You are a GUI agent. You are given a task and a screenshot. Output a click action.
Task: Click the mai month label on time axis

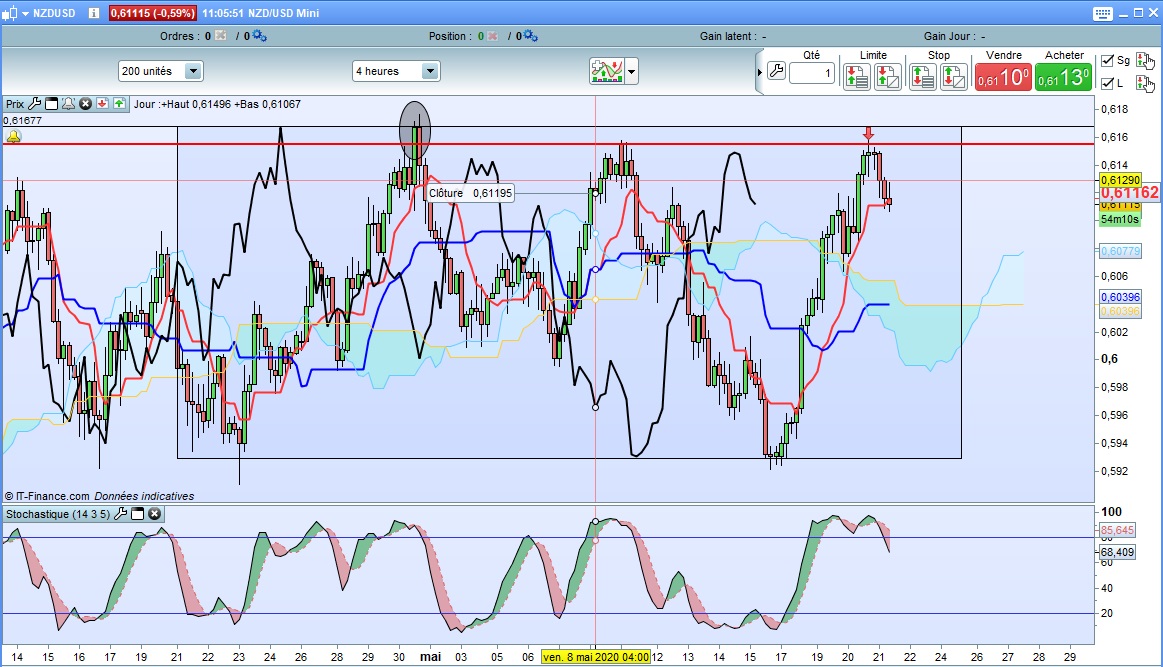pos(430,657)
